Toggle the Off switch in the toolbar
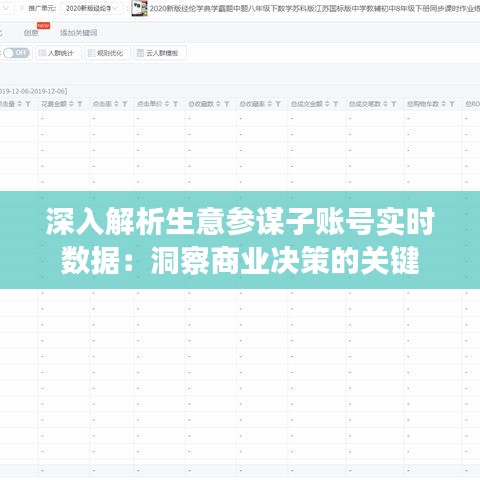This screenshot has height=480, width=480. point(16,53)
